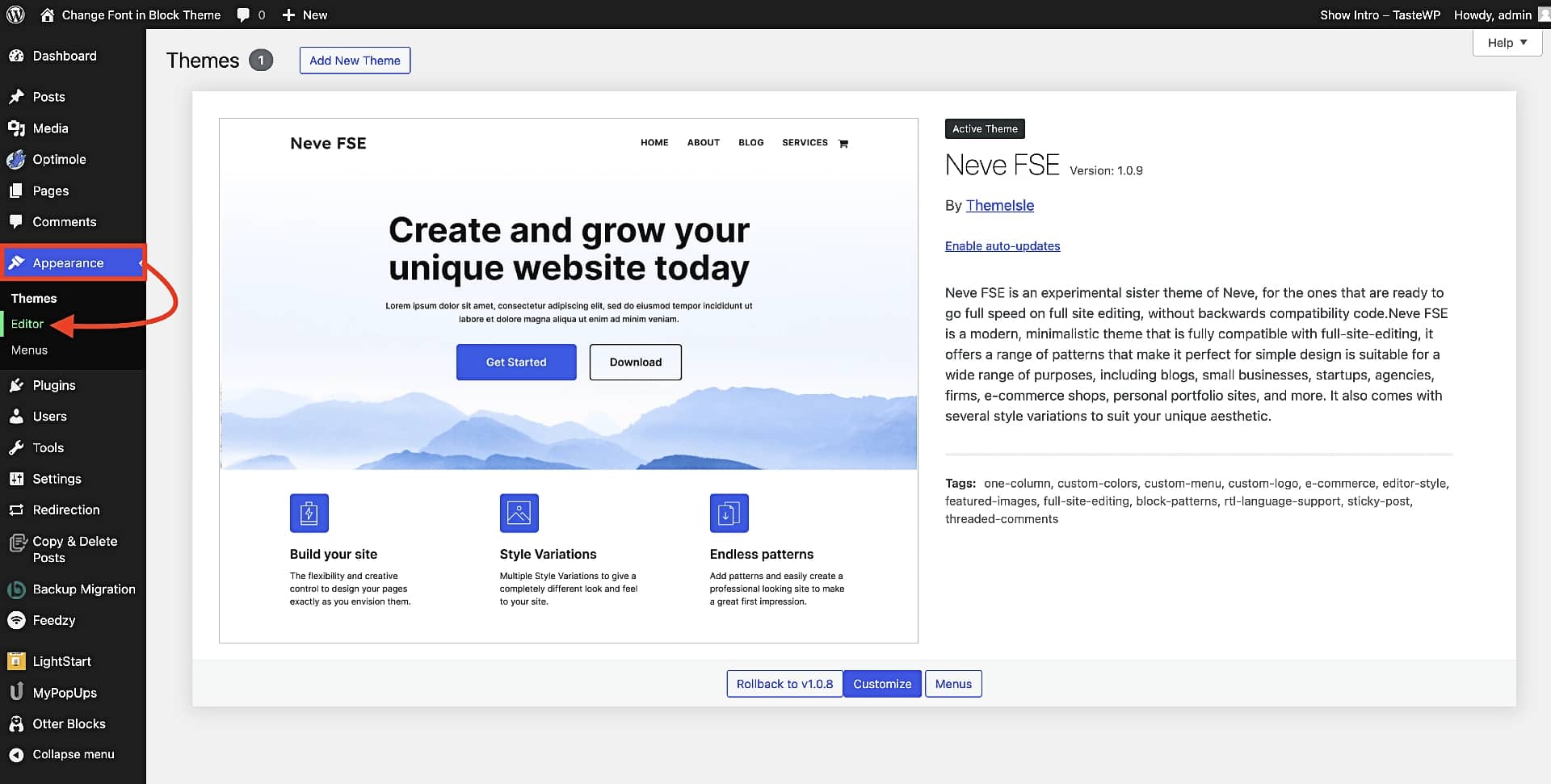Expand the Help dropdown tab

pyautogui.click(x=1507, y=43)
